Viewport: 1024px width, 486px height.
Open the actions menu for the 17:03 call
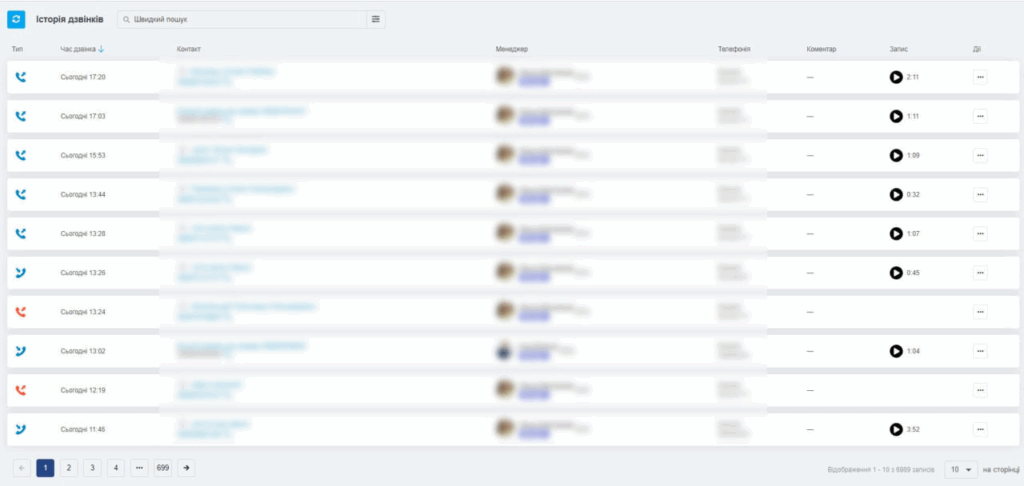coord(979,116)
